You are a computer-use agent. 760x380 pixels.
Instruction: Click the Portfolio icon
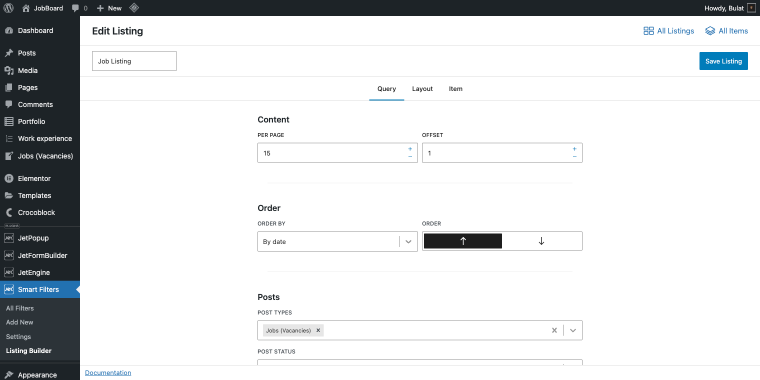coord(9,122)
